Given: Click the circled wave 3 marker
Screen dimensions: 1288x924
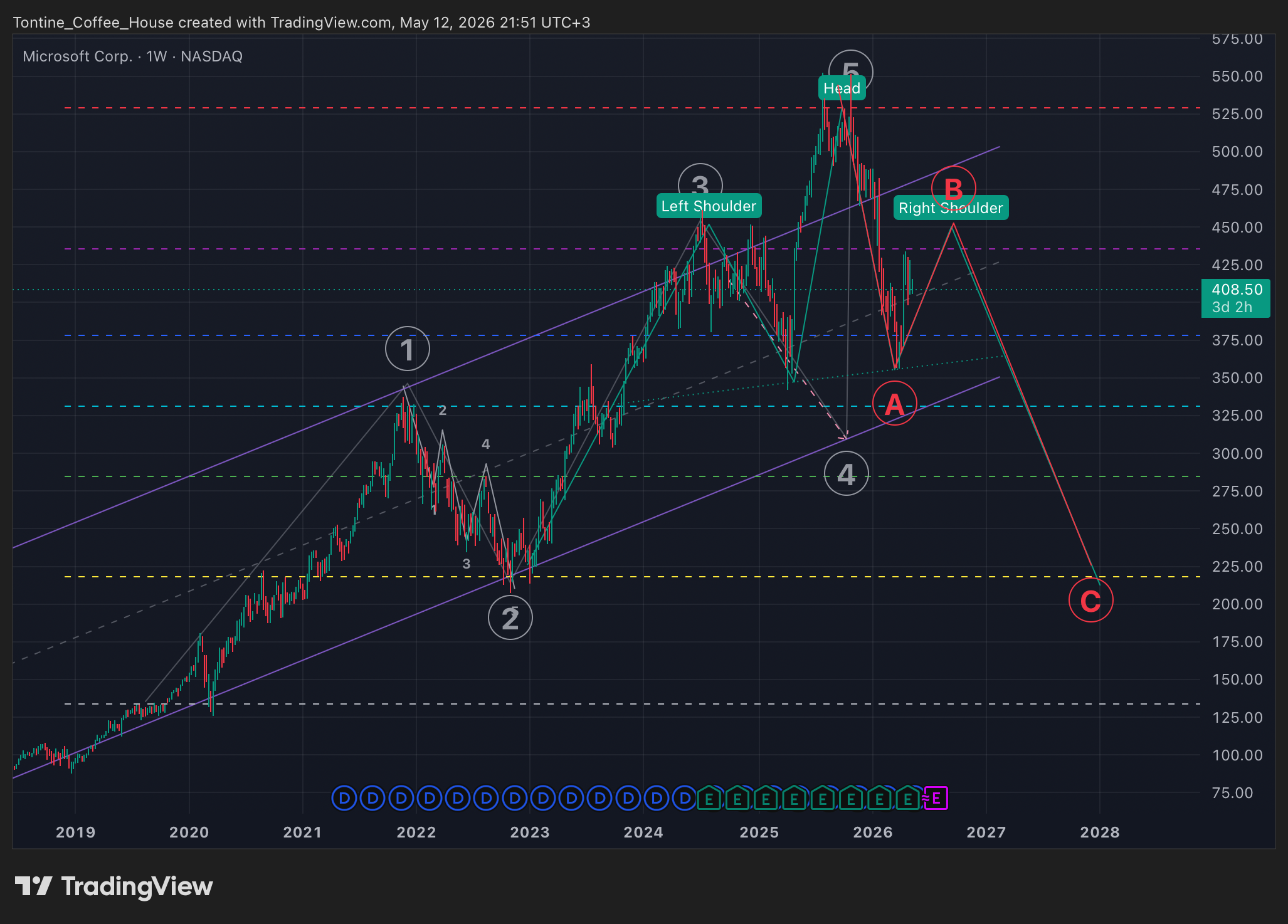Looking at the screenshot, I should click(700, 185).
